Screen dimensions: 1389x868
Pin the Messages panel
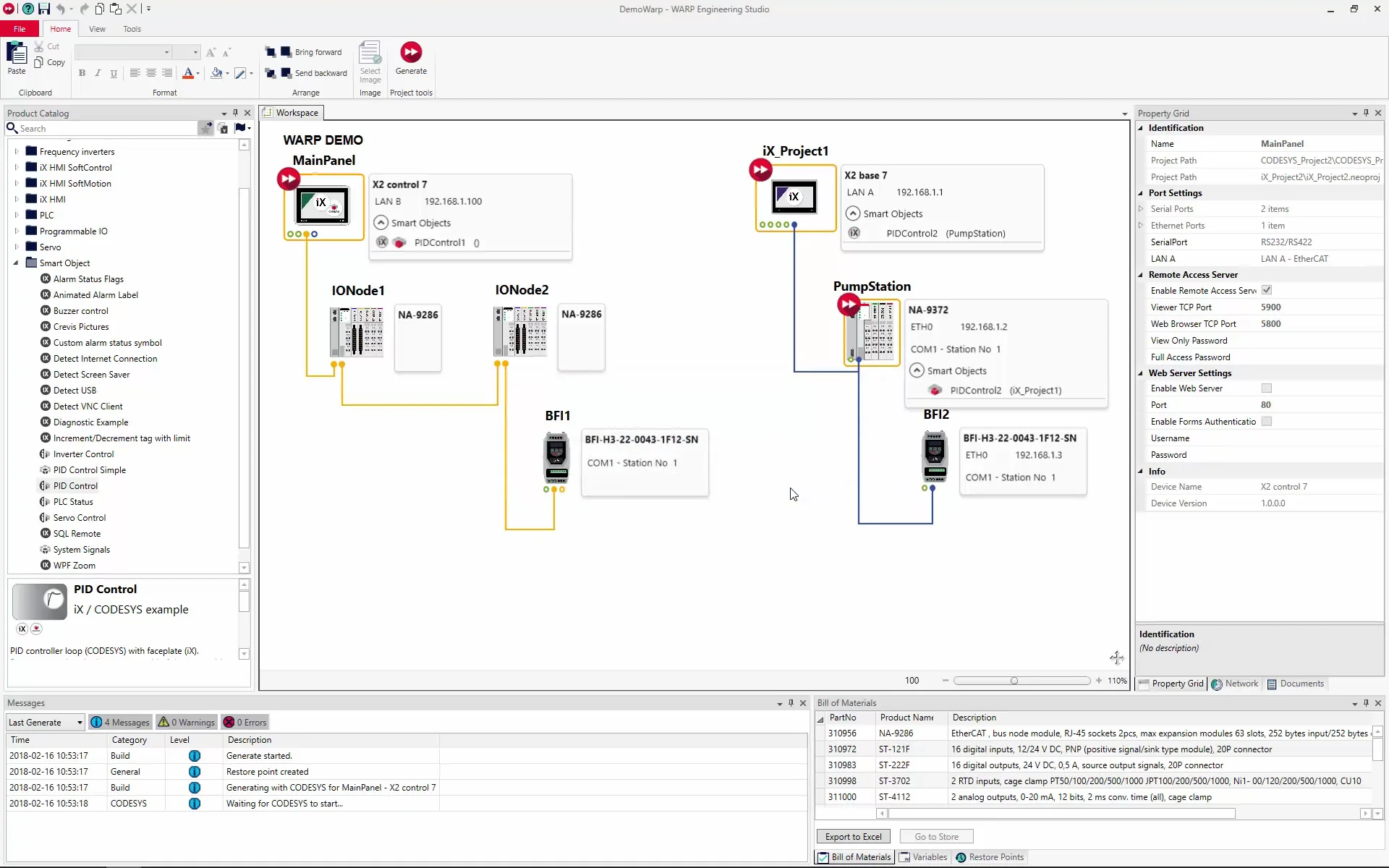[791, 703]
